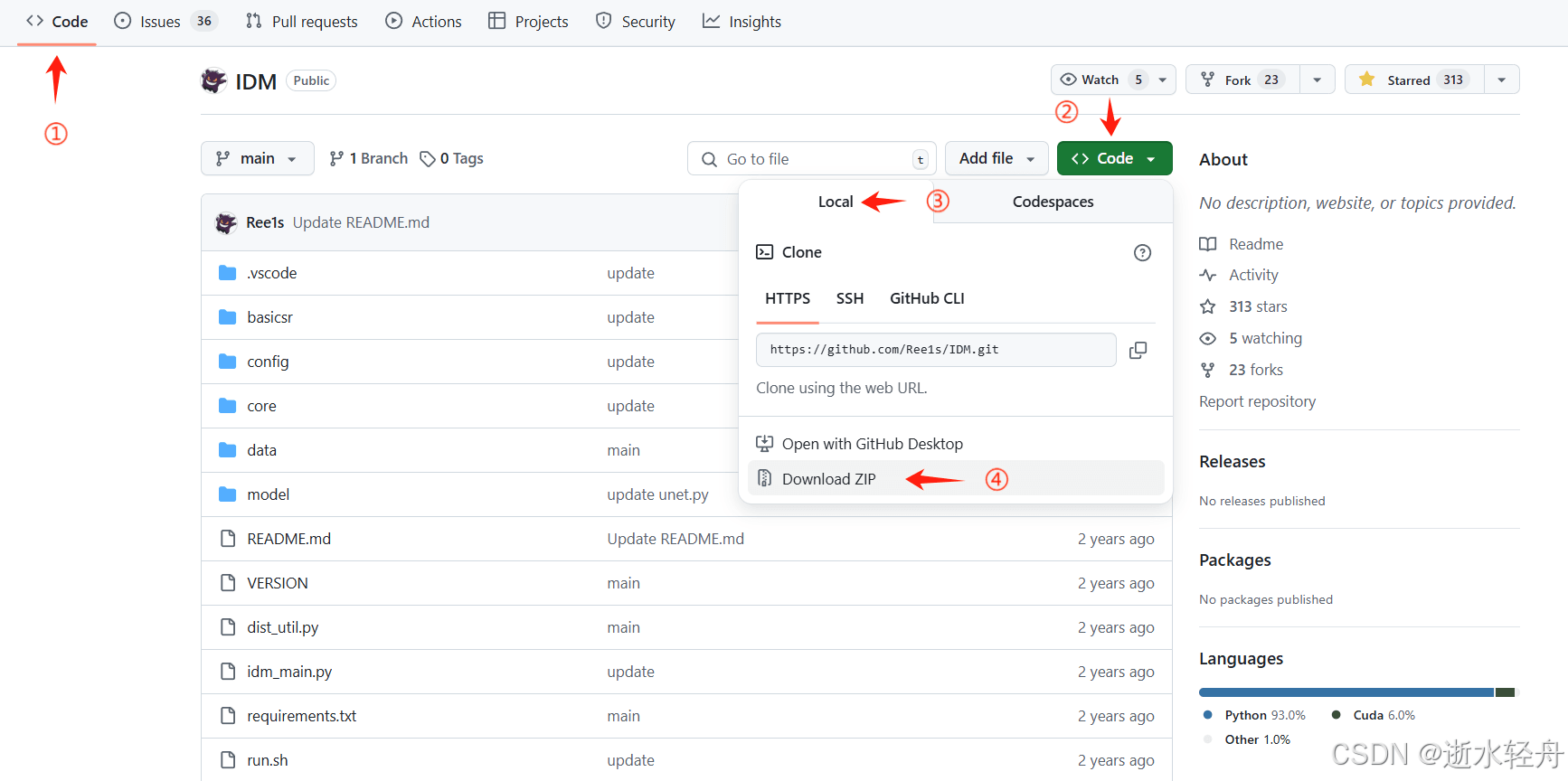The height and width of the screenshot is (781, 1568).
Task: Click Report repository
Action: [x=1258, y=401]
